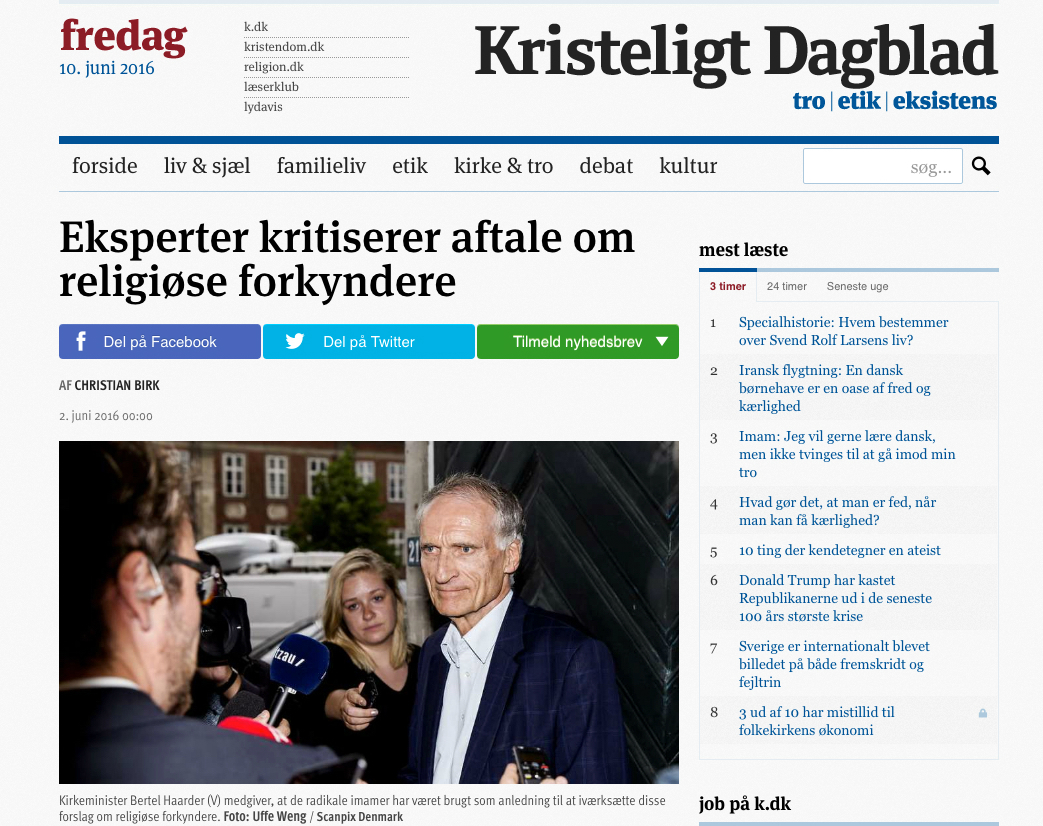The width and height of the screenshot is (1043, 826).
Task: Click the Bertel Haarder article photo
Action: (369, 612)
